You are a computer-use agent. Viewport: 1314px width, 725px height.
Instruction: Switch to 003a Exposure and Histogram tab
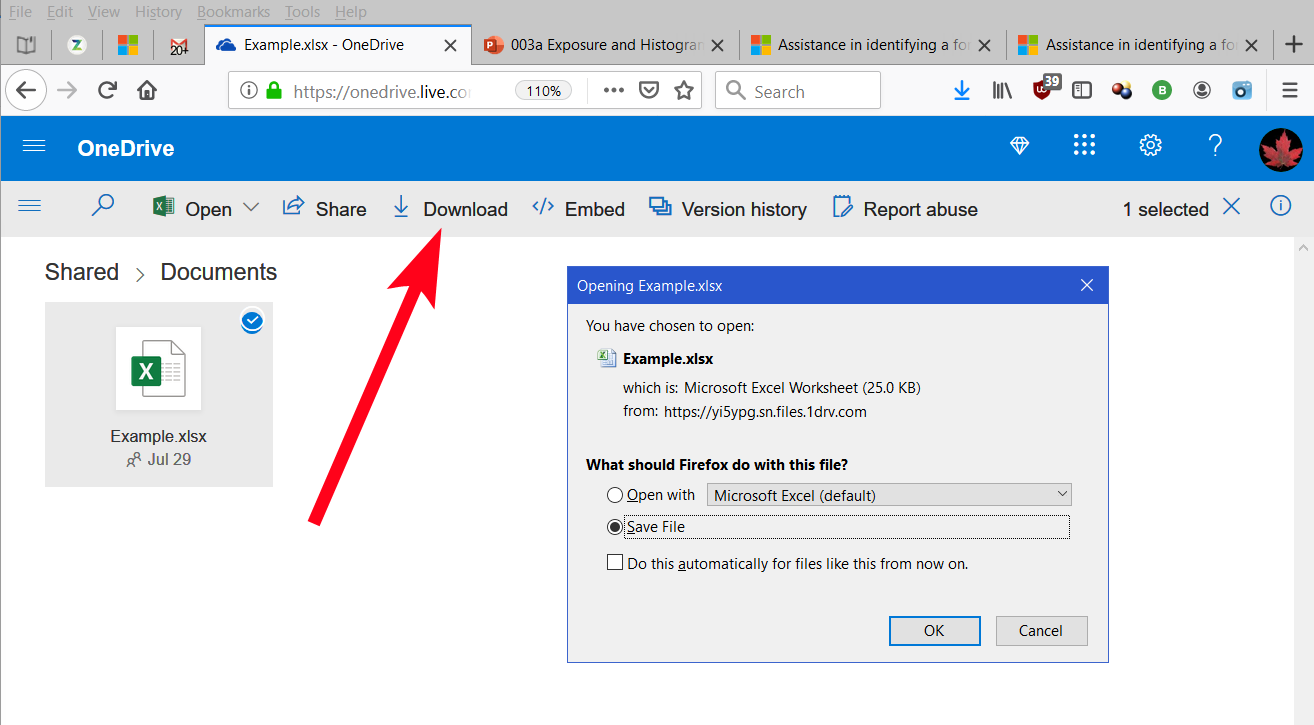coord(606,45)
